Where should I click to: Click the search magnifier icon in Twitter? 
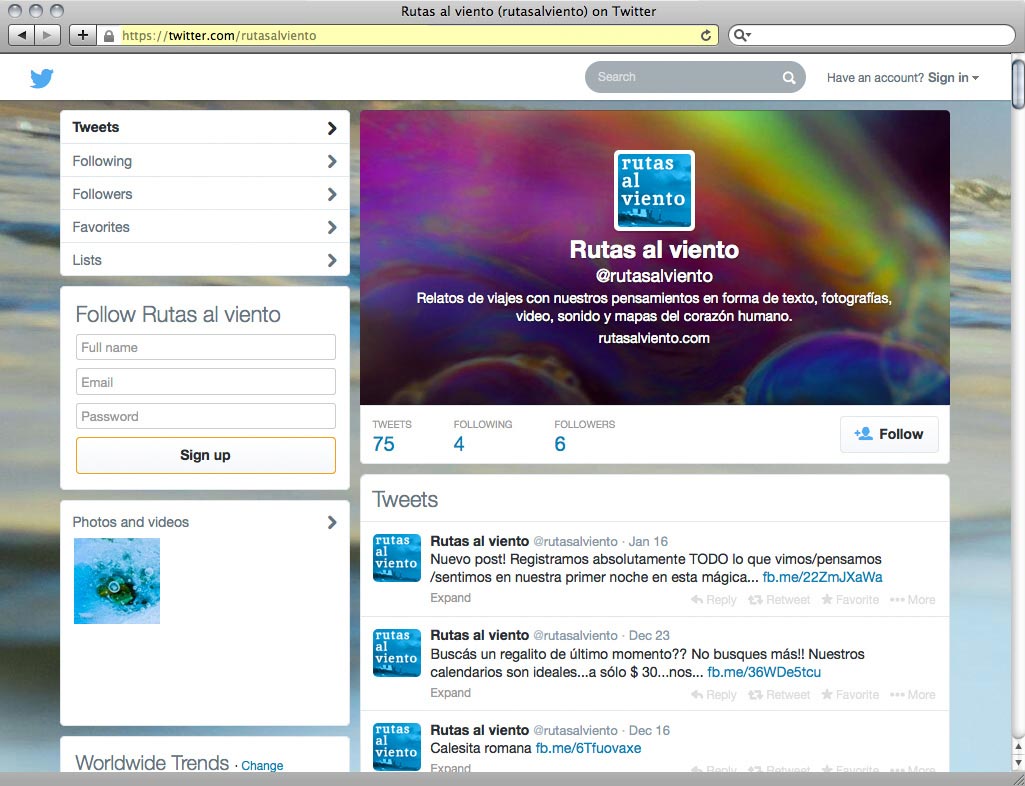789,78
